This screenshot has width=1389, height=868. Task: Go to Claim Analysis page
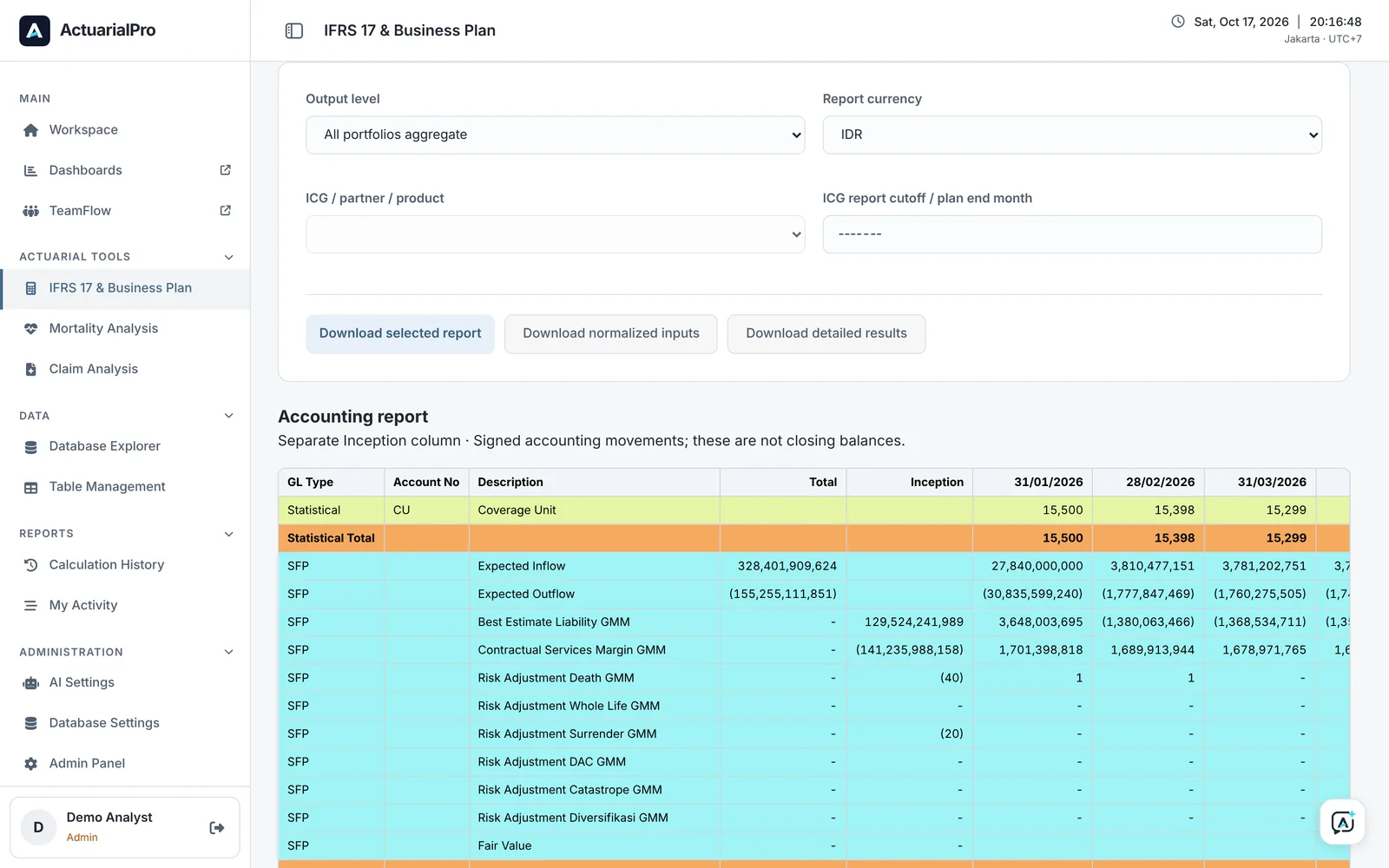tap(125, 369)
